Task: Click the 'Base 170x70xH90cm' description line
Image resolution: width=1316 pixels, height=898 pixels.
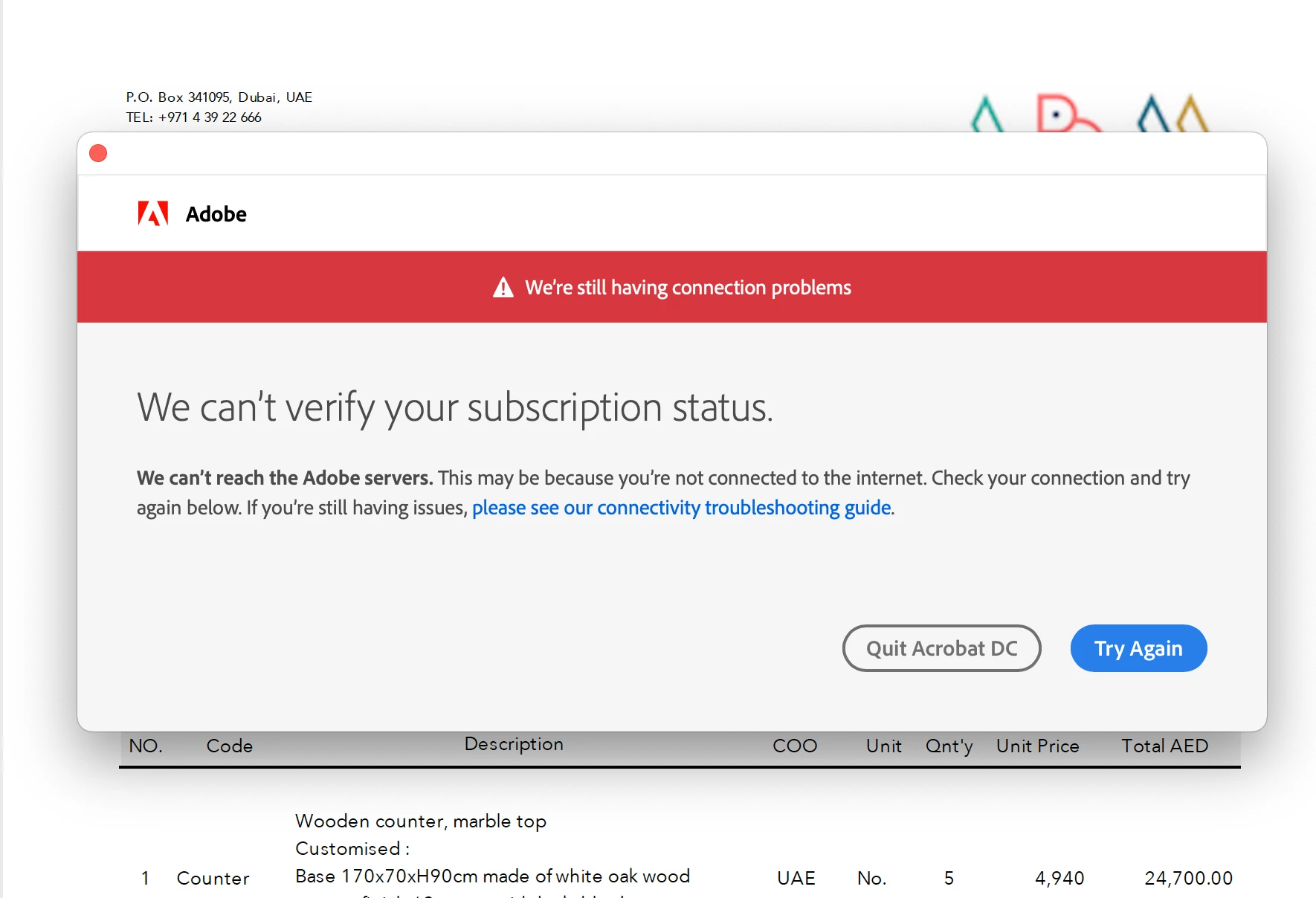Action: pos(492,876)
